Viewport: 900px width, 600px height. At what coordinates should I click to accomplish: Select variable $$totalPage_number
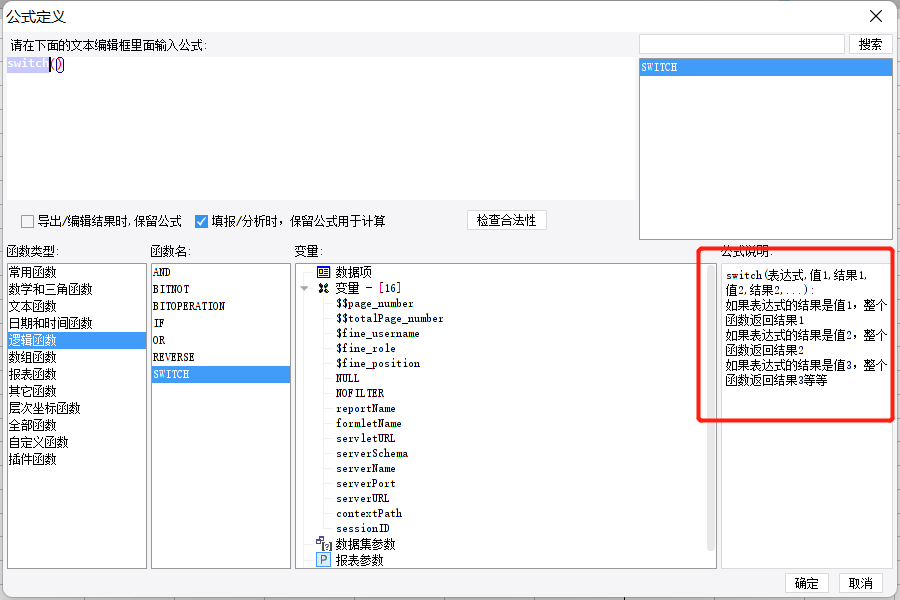coord(390,319)
